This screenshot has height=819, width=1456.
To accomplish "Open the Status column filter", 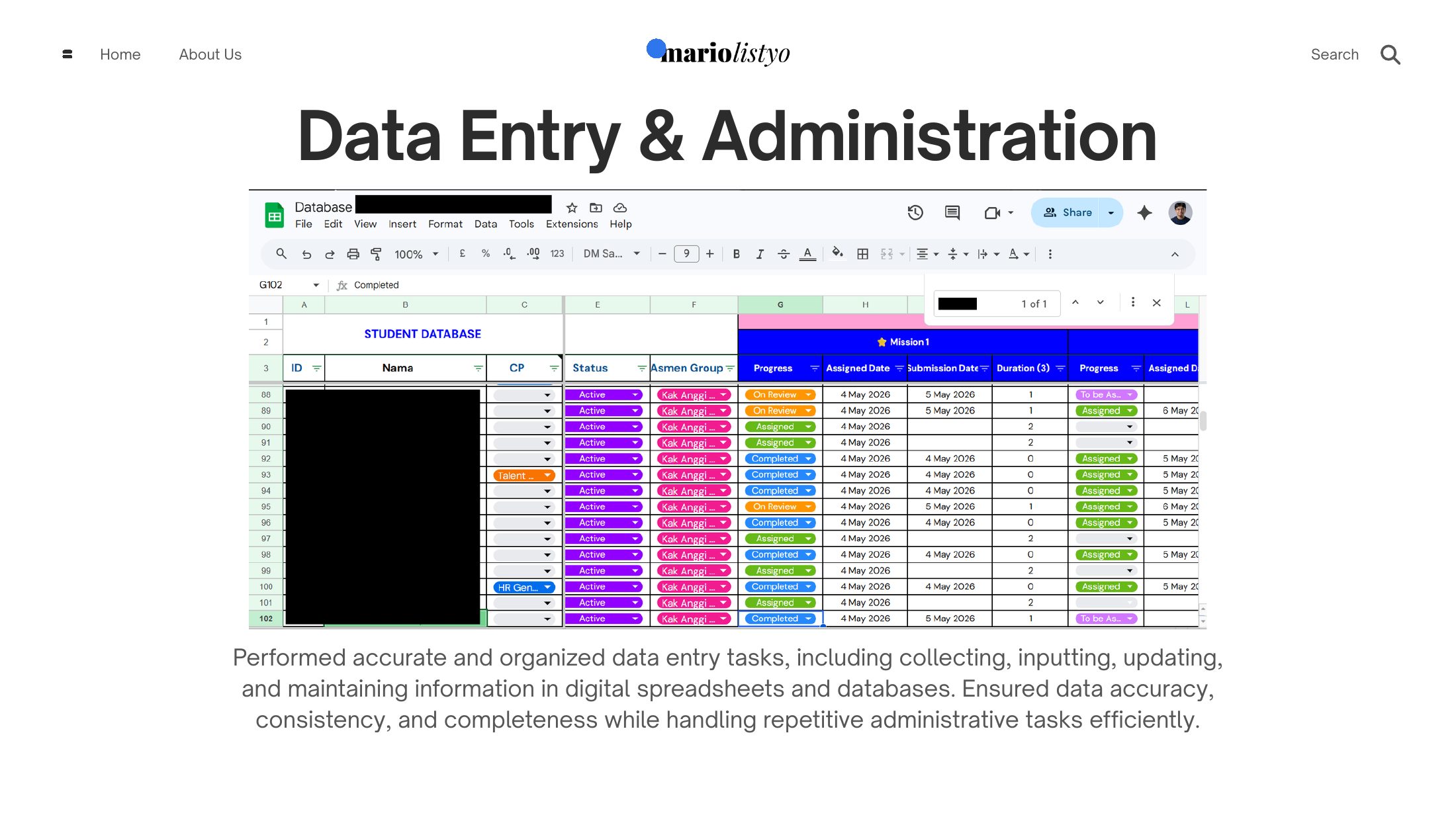I will click(641, 368).
